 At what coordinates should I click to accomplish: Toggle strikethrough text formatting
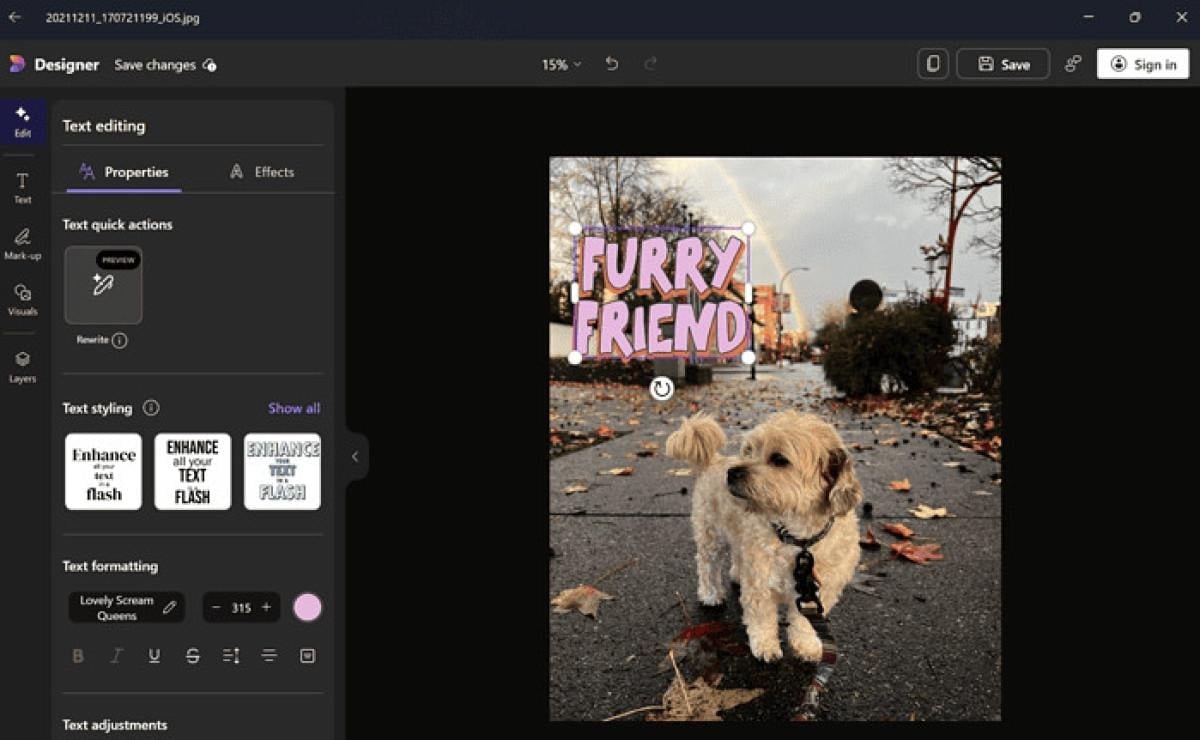tap(193, 656)
